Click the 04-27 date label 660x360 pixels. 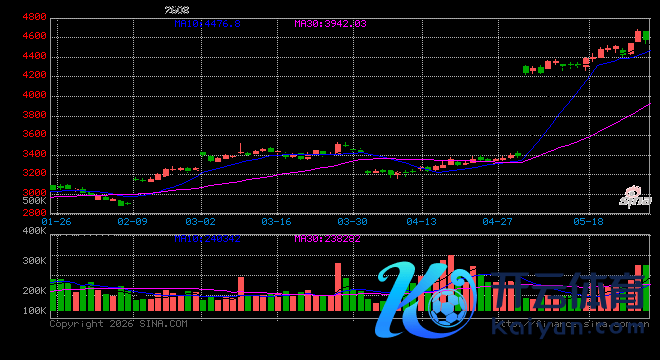(498, 221)
